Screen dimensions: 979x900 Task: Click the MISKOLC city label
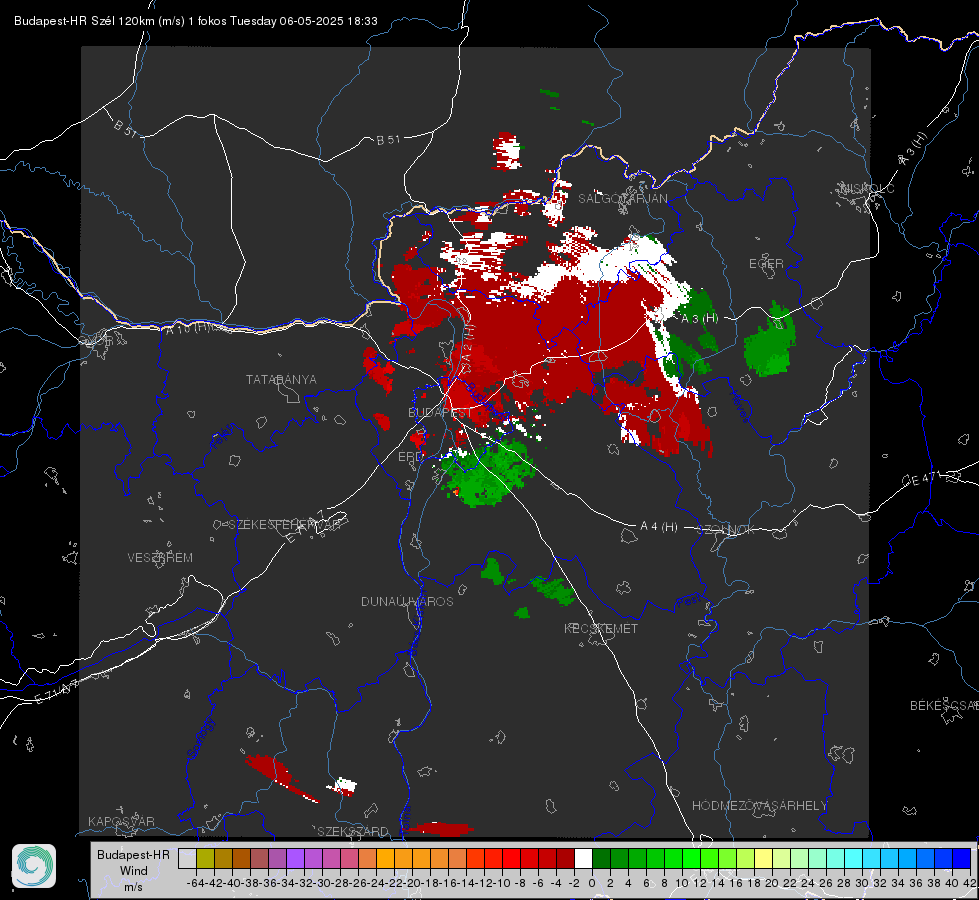(867, 188)
